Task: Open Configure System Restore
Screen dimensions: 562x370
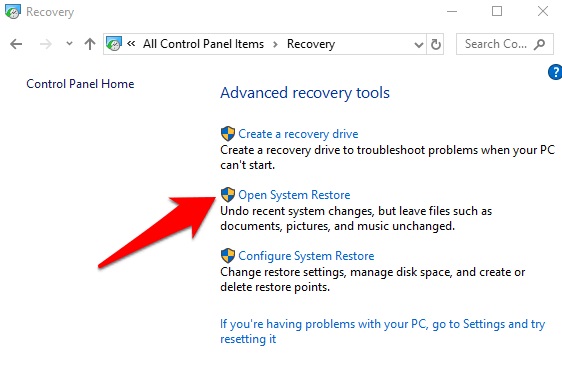Action: coord(306,256)
